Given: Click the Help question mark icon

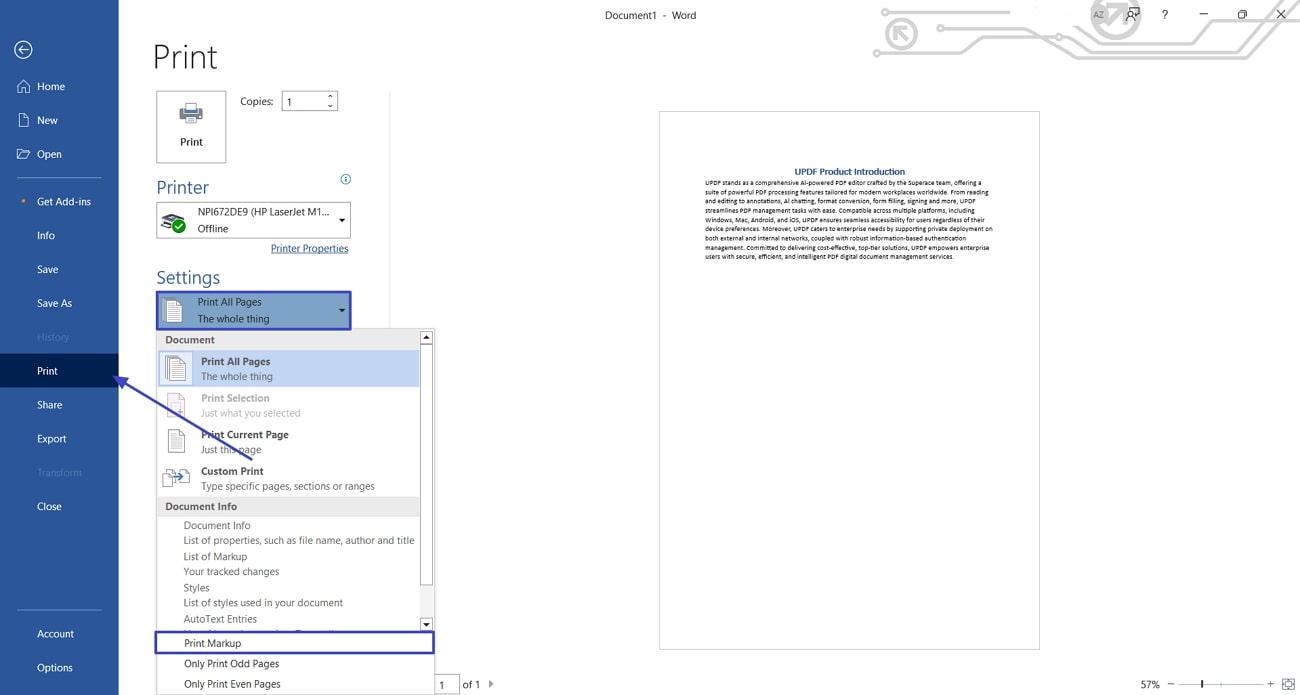Looking at the screenshot, I should tap(1165, 15).
